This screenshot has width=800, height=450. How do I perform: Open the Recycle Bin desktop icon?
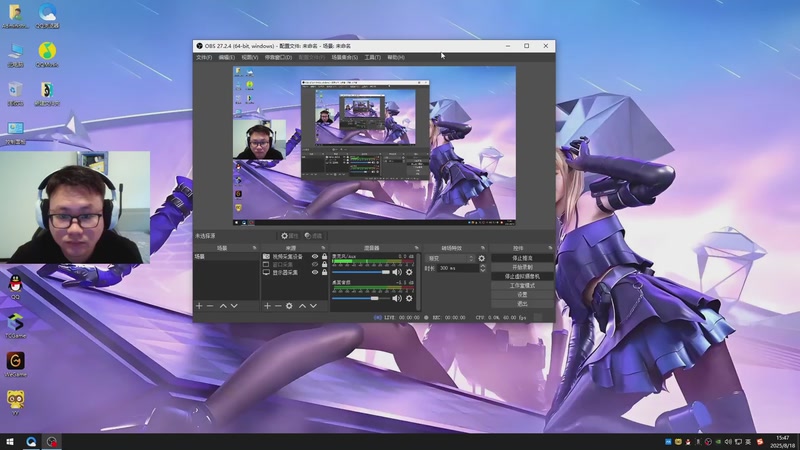(15, 93)
